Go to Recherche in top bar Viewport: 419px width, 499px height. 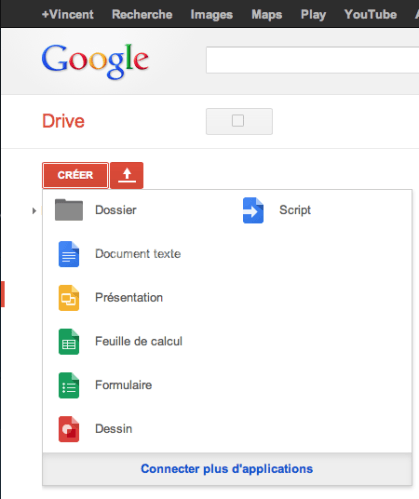[x=142, y=14]
